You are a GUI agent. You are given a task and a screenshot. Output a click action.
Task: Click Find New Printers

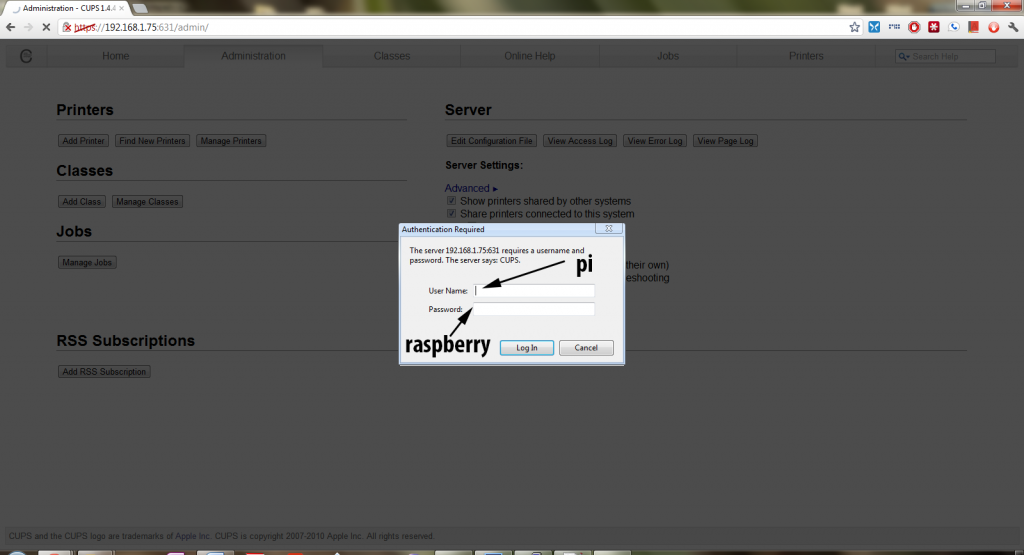click(x=152, y=141)
